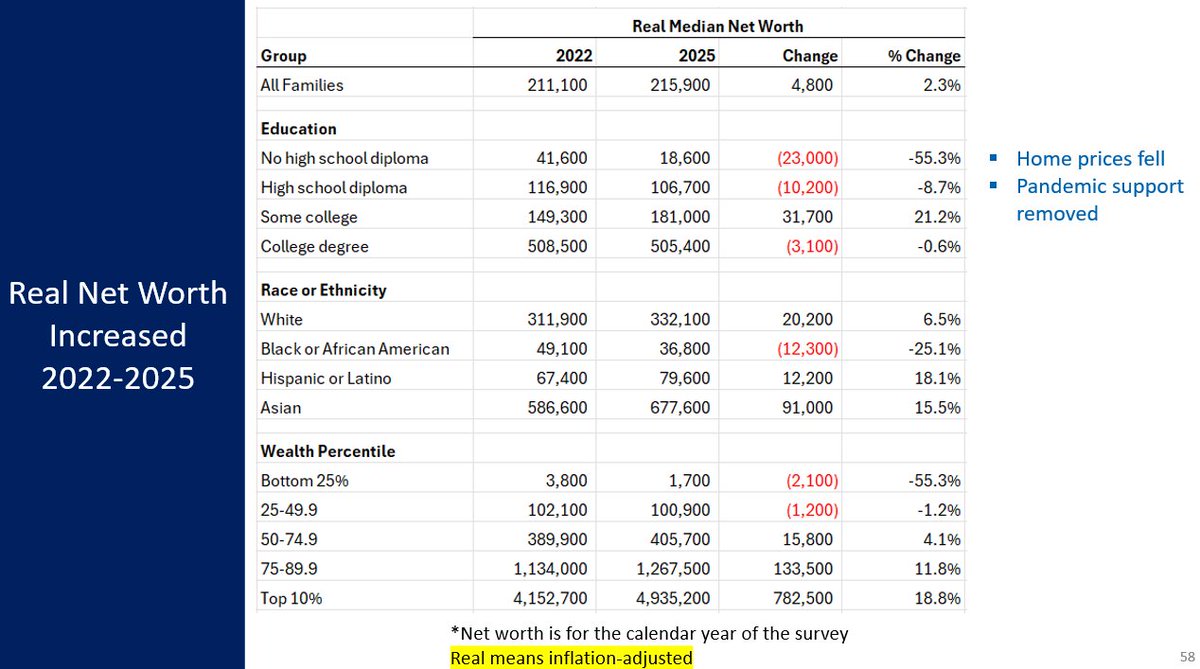The height and width of the screenshot is (669, 1200).
Task: Select the College degree 2022 value 508,500
Action: tap(559, 246)
